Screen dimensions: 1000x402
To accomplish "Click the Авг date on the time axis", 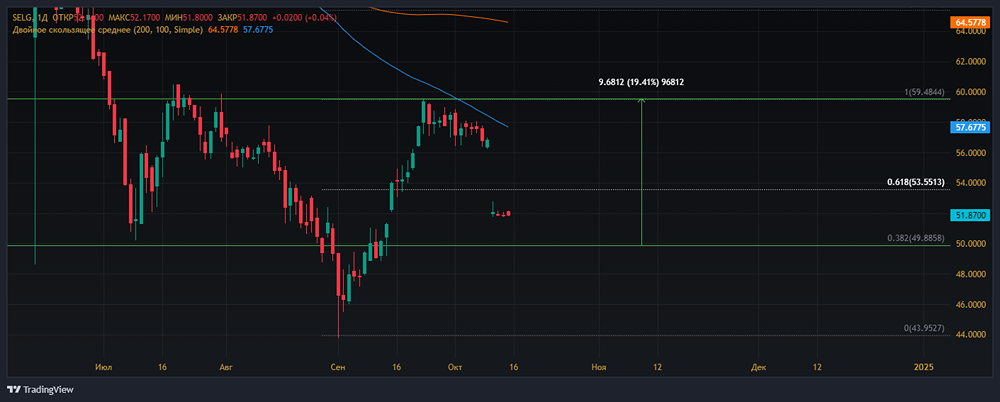I will pos(225,368).
